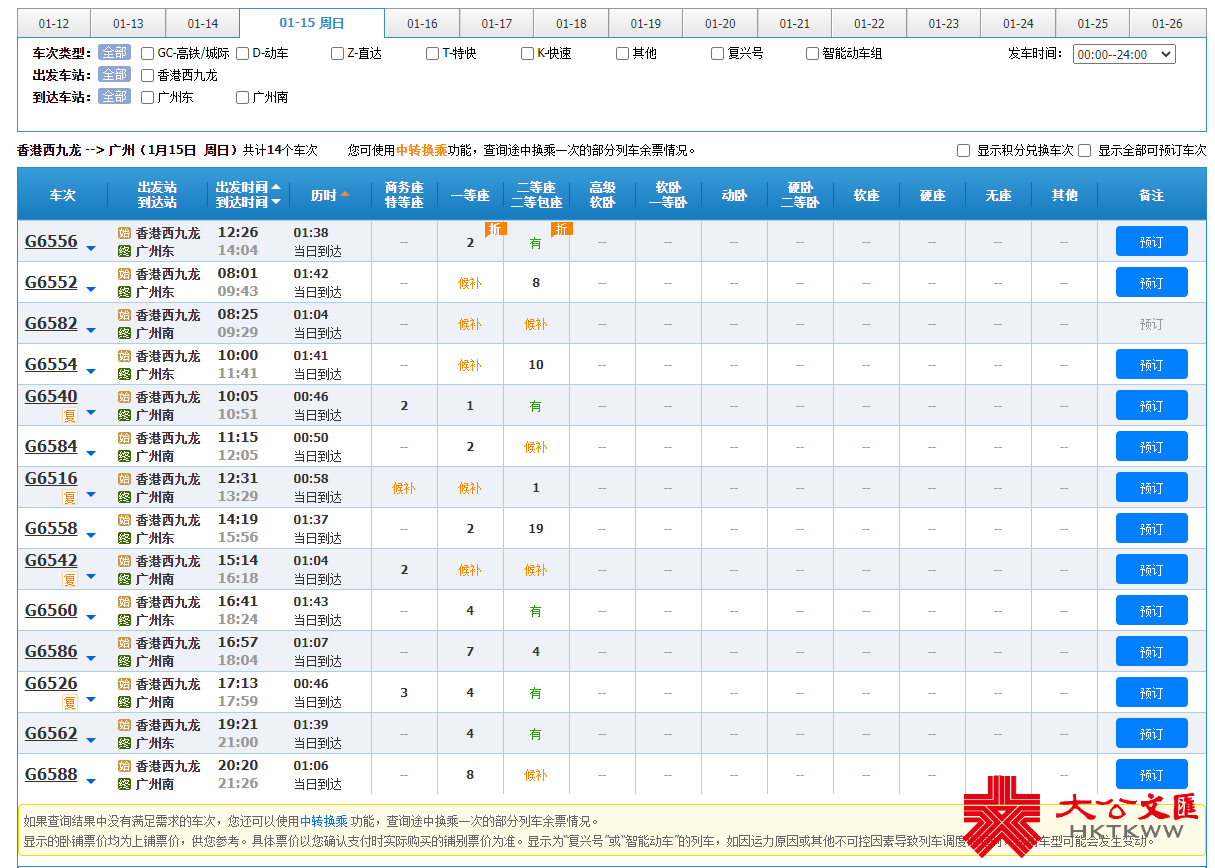The width and height of the screenshot is (1215, 868).
Task: Click the terminal station icon for train G6588
Action: click(125, 784)
